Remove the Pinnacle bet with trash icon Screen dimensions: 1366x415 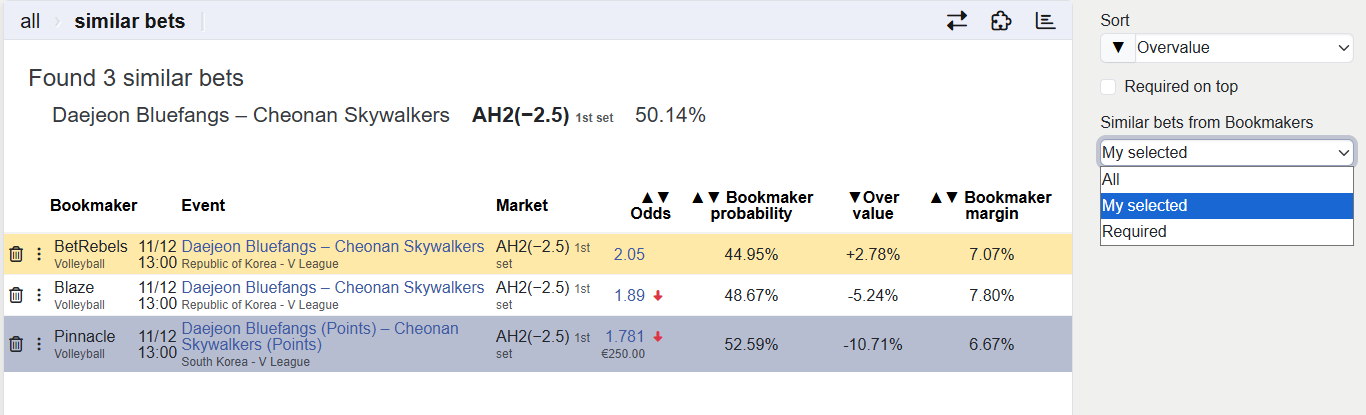(x=16, y=344)
